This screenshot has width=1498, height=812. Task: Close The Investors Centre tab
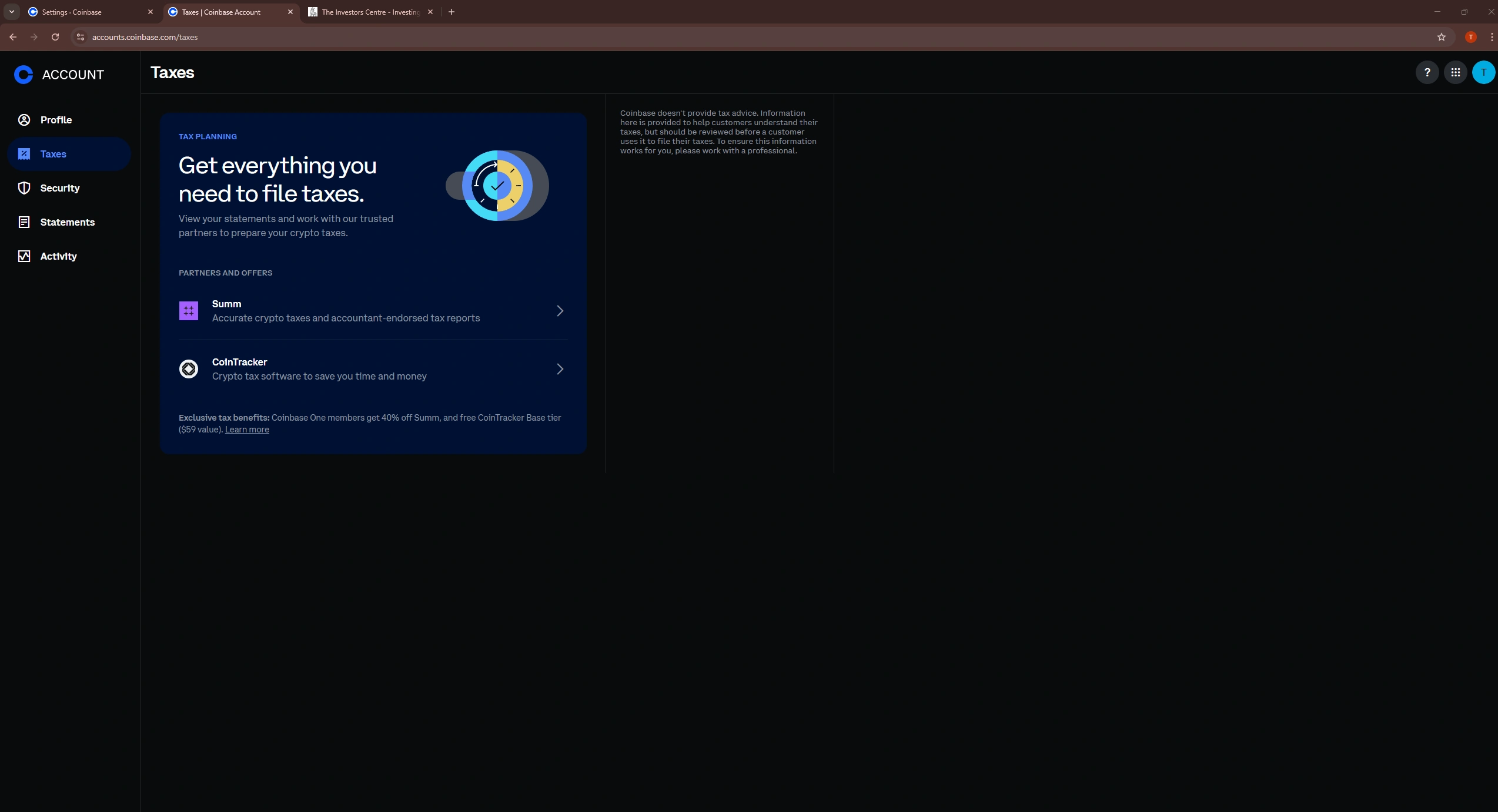click(430, 12)
